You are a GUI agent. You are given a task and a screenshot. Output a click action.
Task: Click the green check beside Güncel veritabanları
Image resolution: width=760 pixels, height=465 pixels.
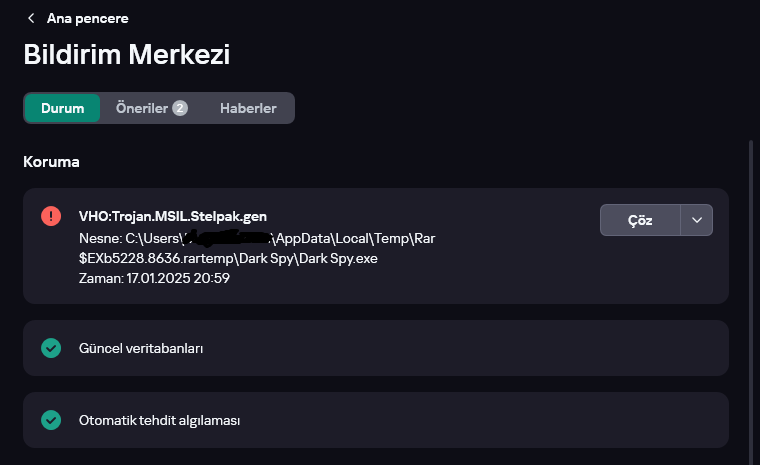coord(51,348)
